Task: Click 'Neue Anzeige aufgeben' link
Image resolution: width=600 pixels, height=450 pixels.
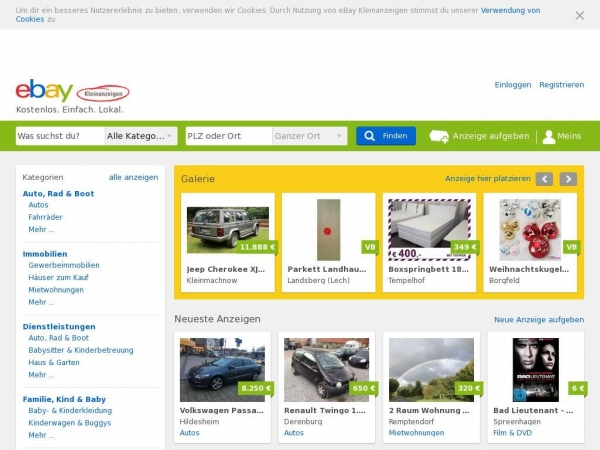Action: tap(539, 320)
